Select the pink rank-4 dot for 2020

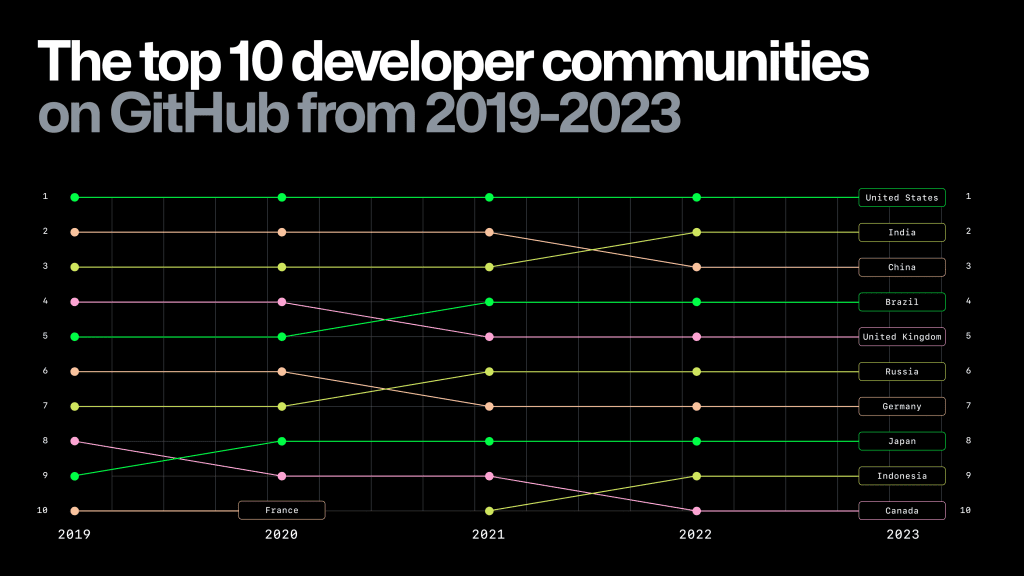[x=281, y=302]
